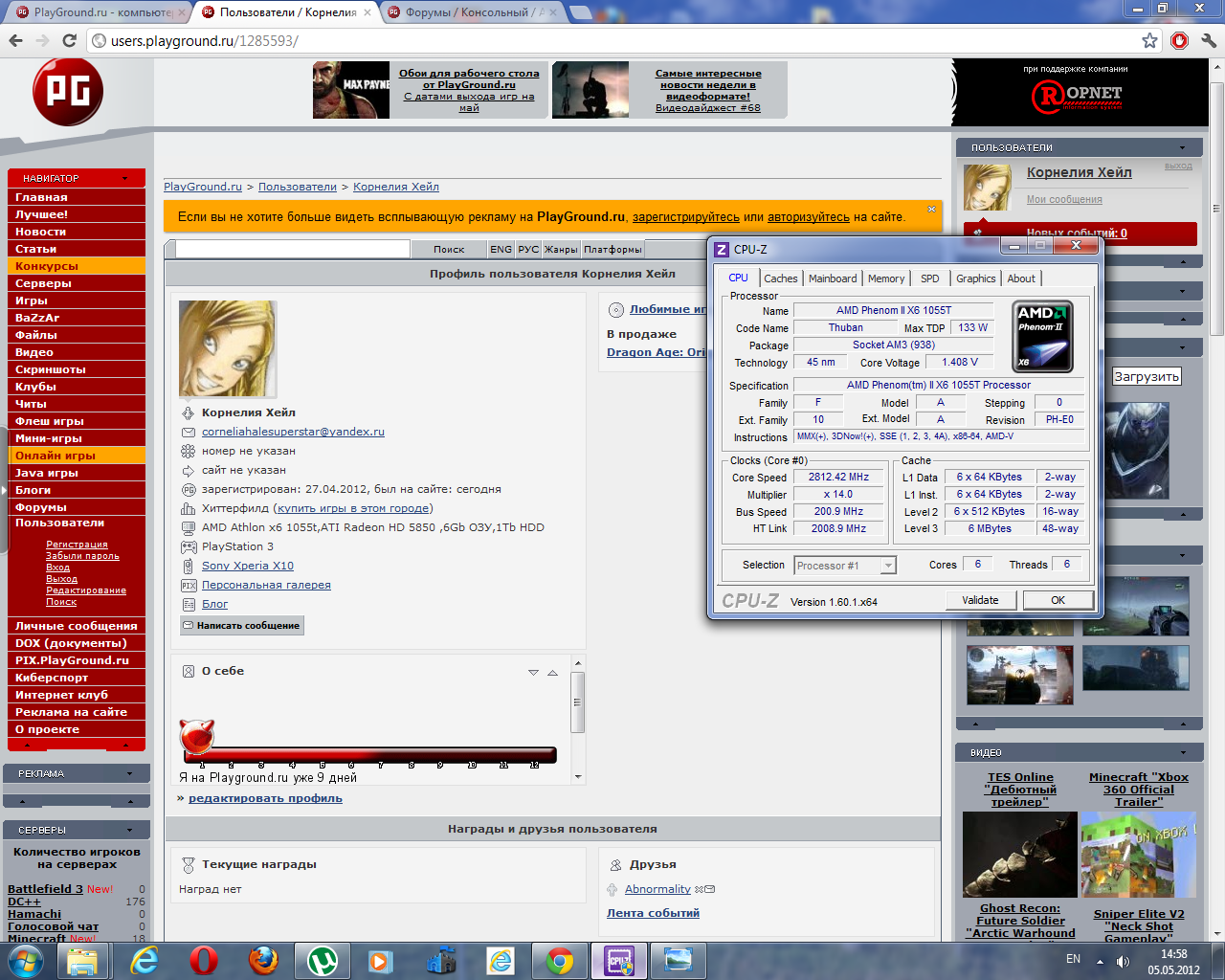Screen dimensions: 1225x980
Task: Open 'Онлайн игры' in the navigator menu
Action: (77, 456)
